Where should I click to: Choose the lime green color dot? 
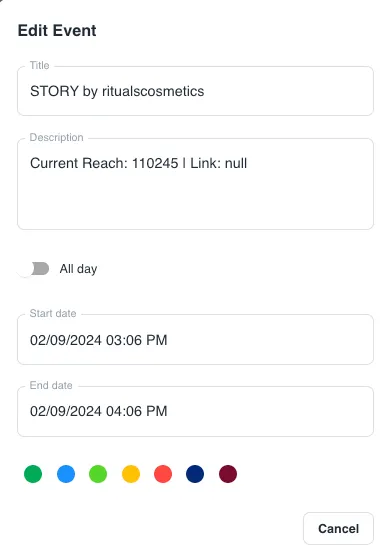(98, 474)
